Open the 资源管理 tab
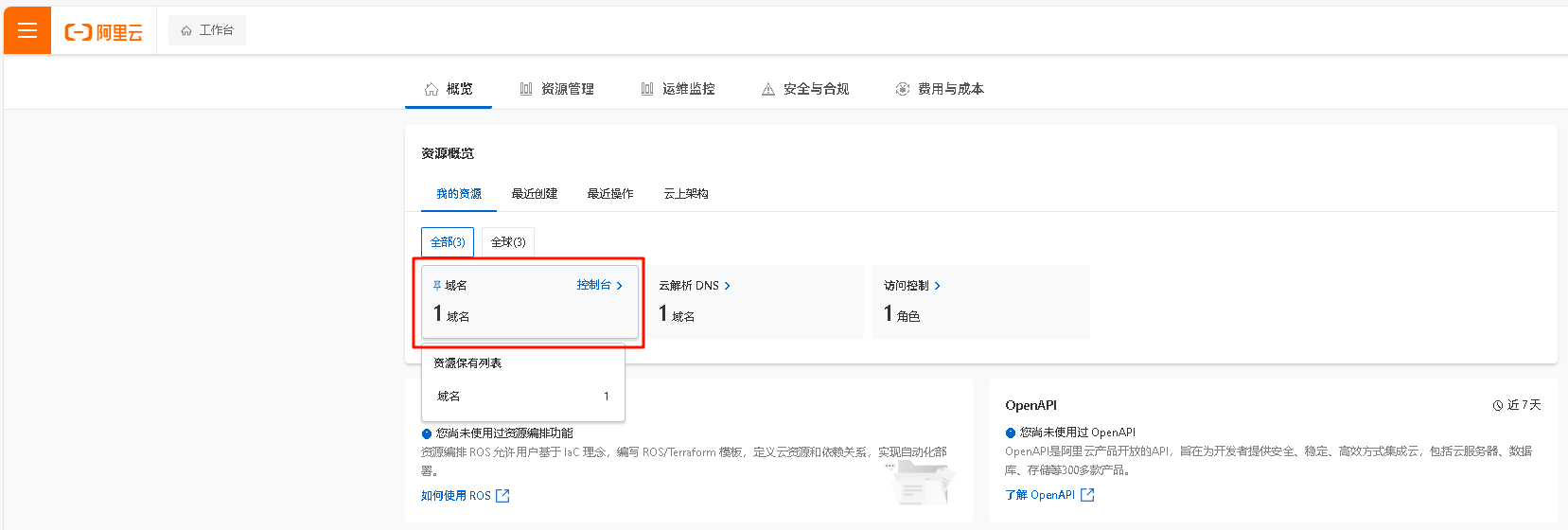 click(556, 89)
